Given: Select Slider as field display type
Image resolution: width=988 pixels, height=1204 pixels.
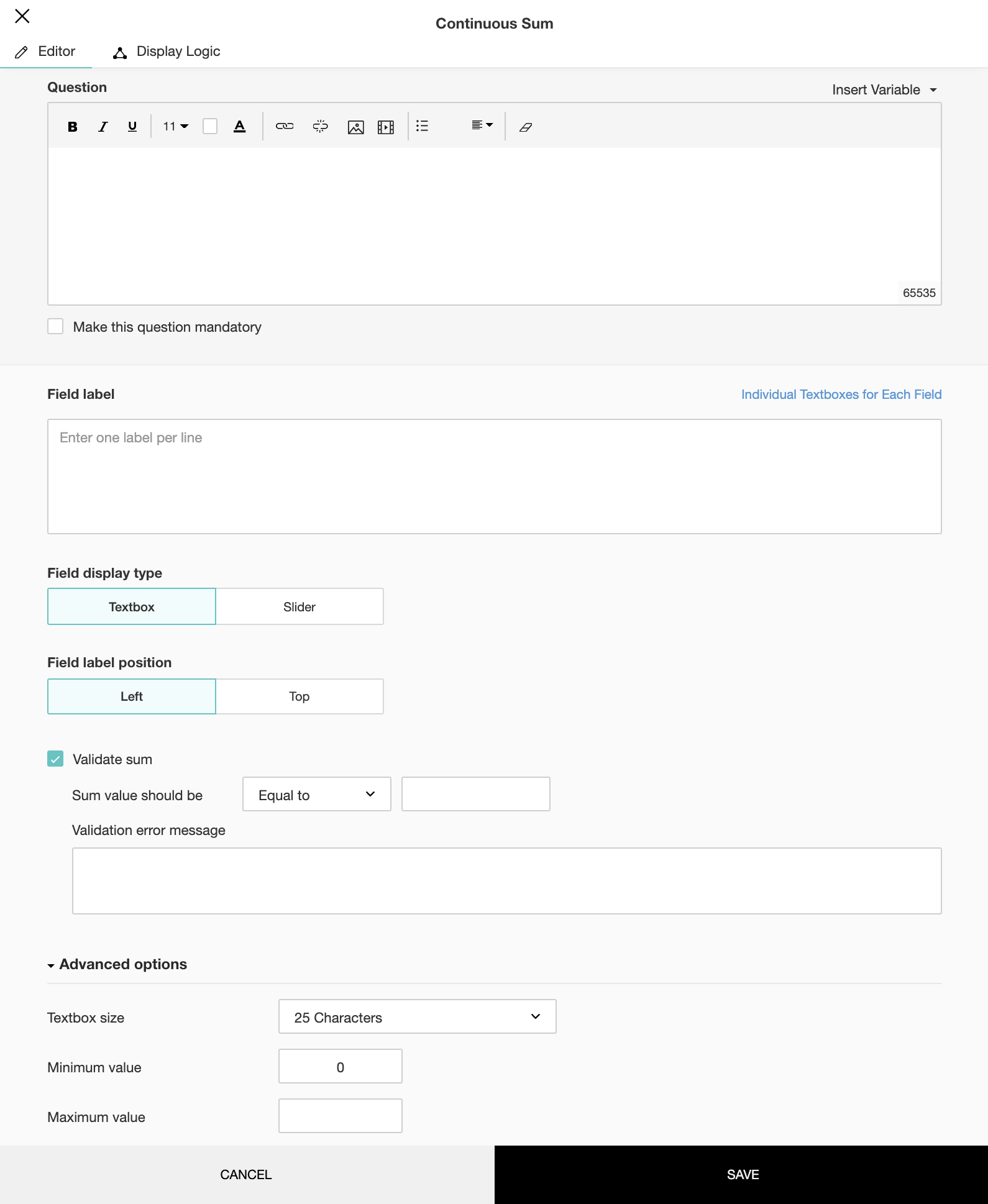Looking at the screenshot, I should pyautogui.click(x=300, y=607).
